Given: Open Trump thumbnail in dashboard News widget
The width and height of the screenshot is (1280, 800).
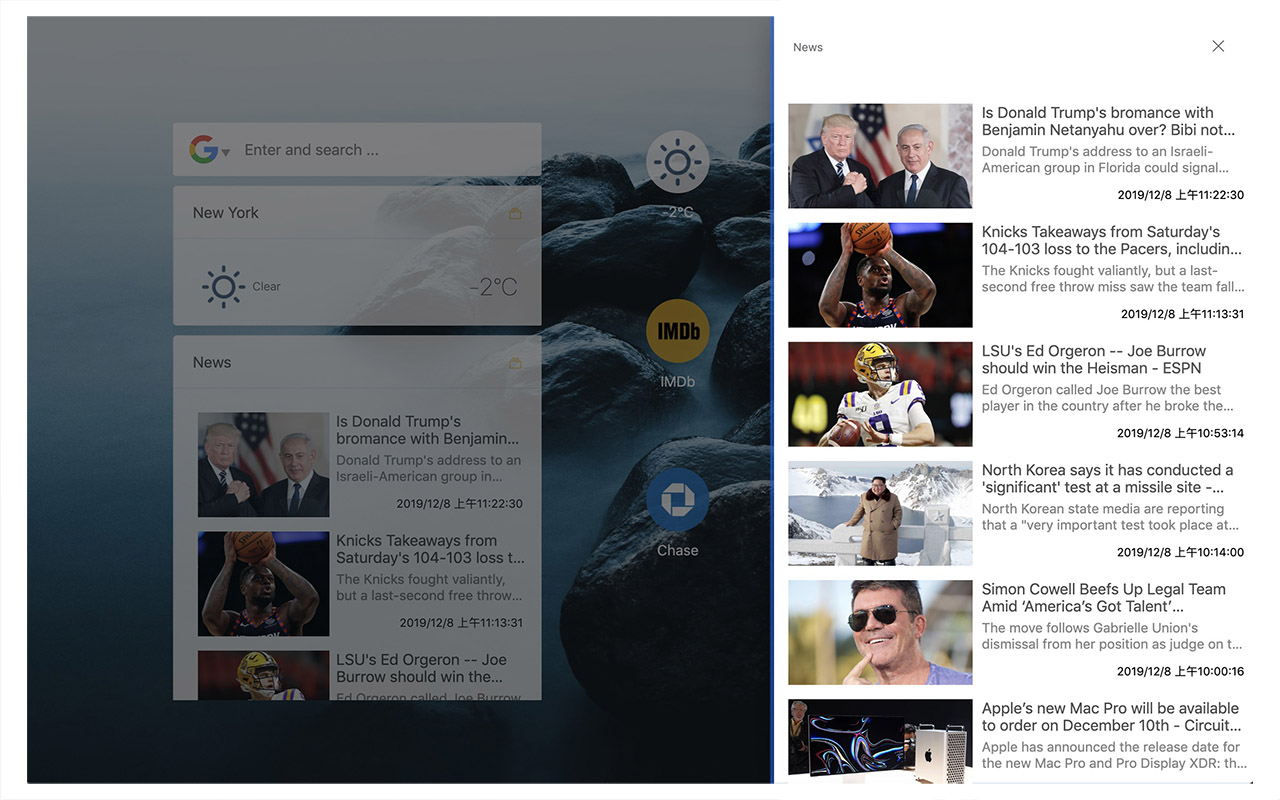Looking at the screenshot, I should point(263,465).
